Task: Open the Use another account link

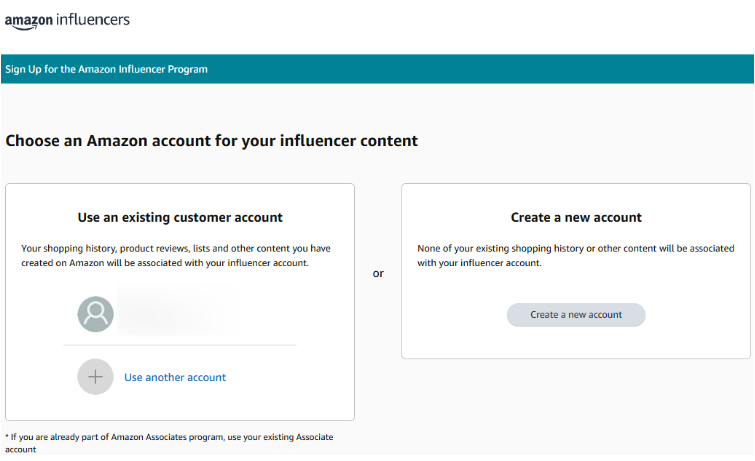Action: 175,377
